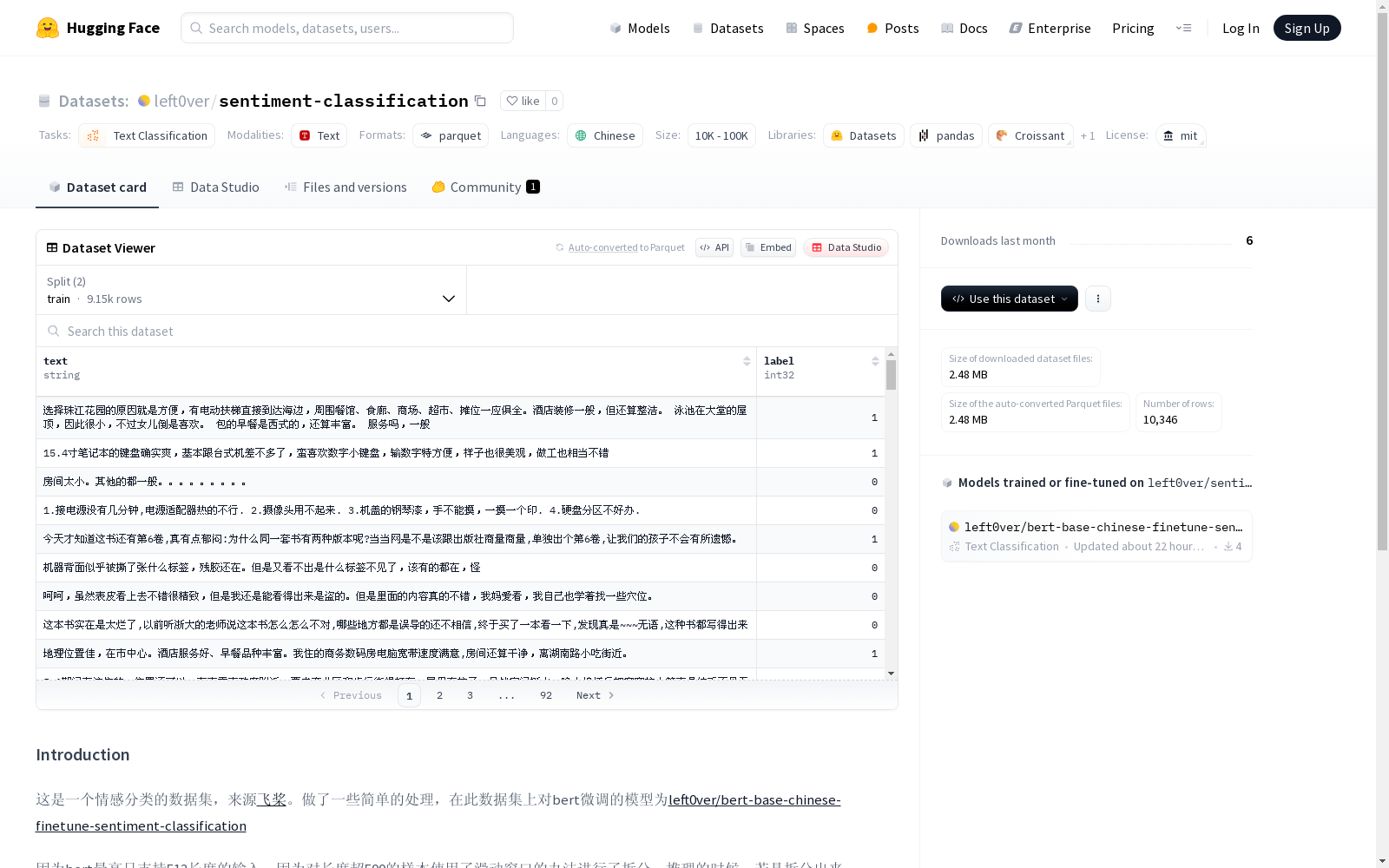Click the Sign Up button
The image size is (1389, 868).
1307,28
